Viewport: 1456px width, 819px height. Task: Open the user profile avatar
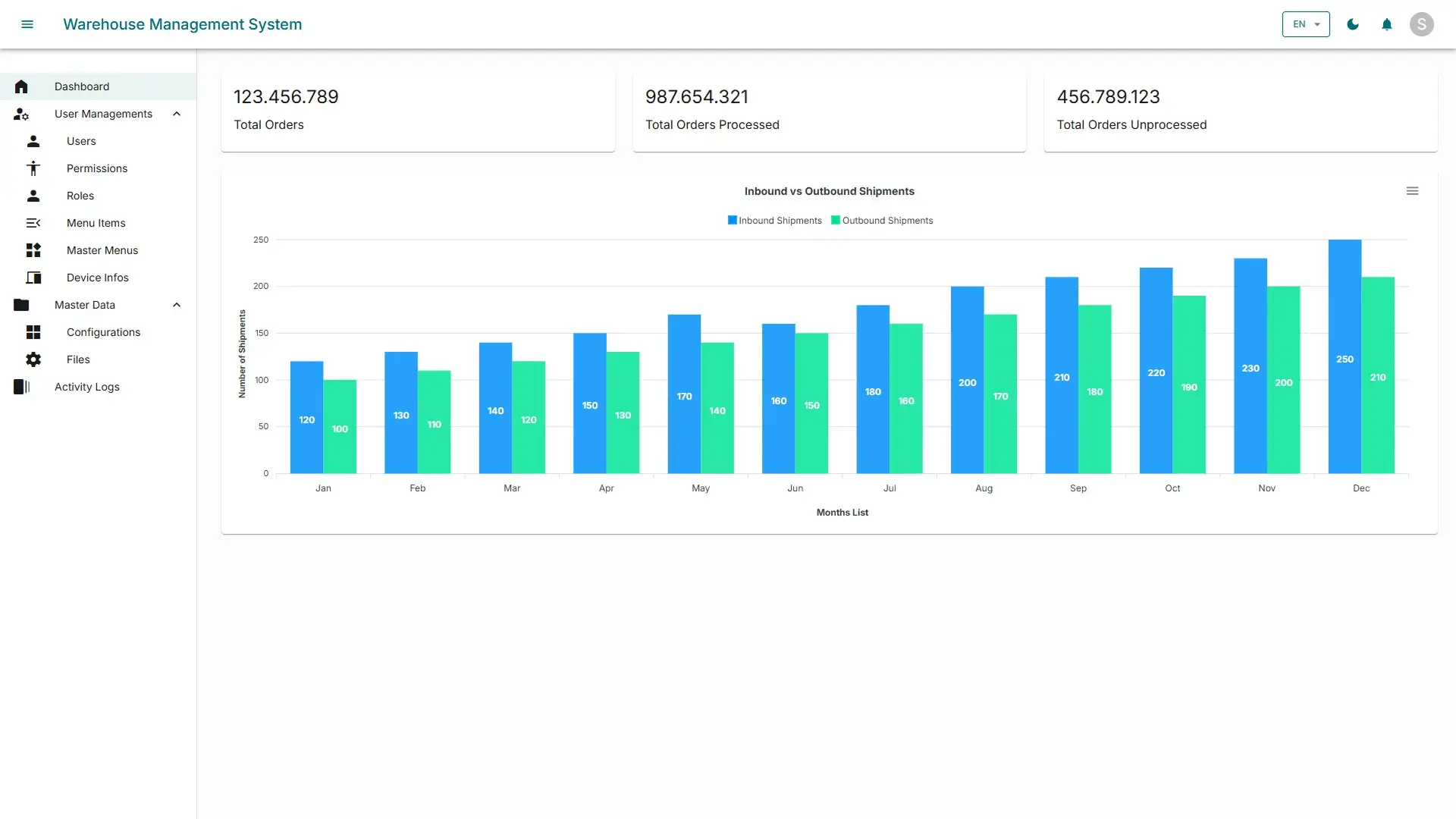tap(1422, 24)
